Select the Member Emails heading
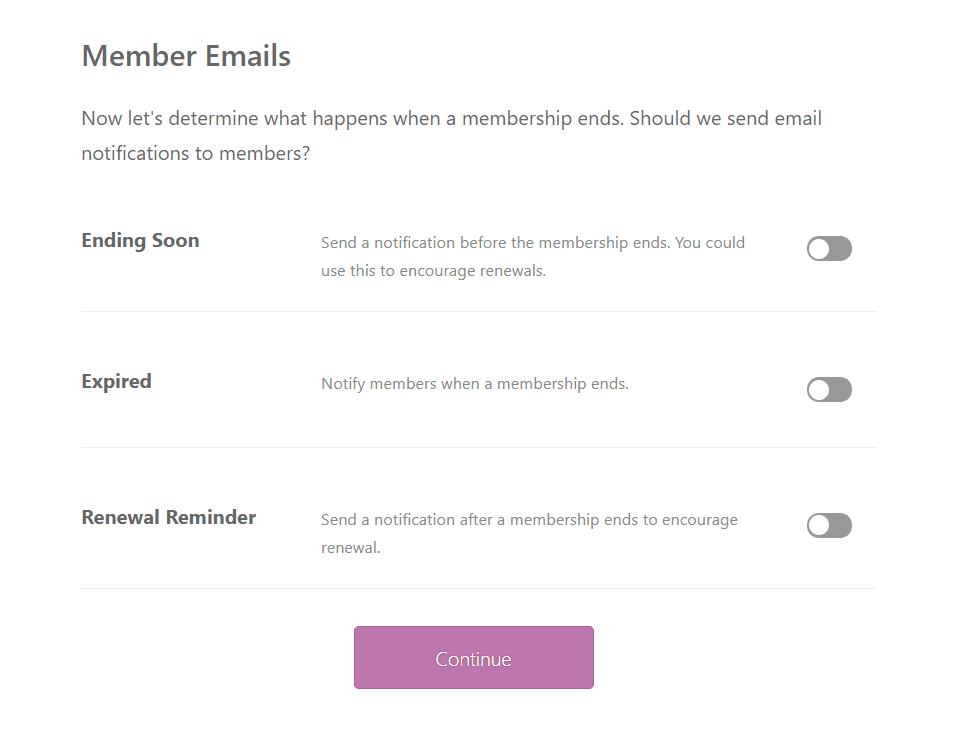Screen dimensions: 960x730 tap(186, 56)
